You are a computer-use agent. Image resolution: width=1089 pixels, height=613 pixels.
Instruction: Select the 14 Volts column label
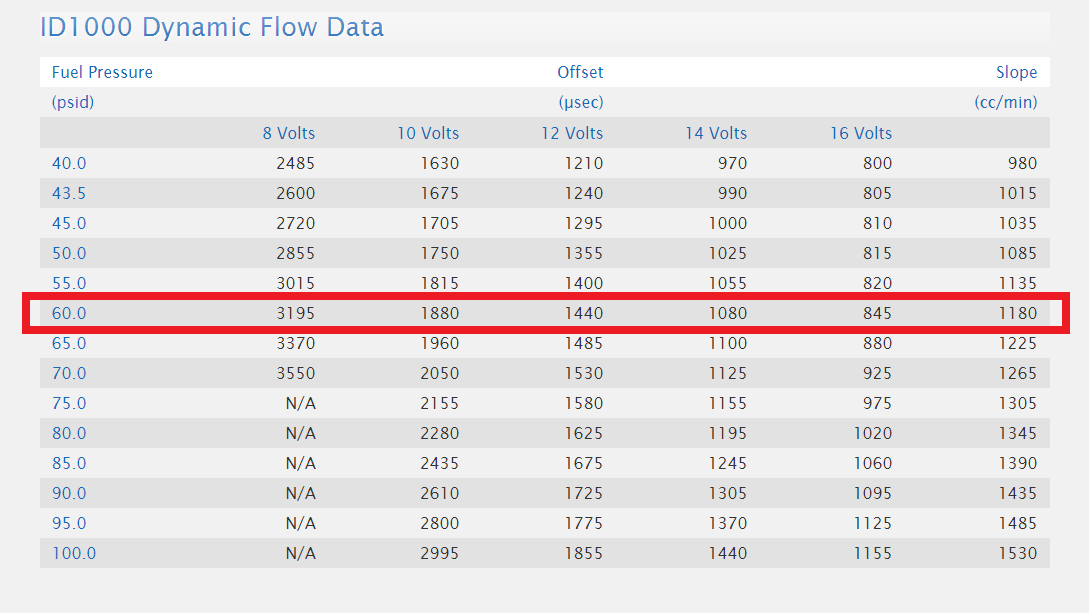(716, 133)
